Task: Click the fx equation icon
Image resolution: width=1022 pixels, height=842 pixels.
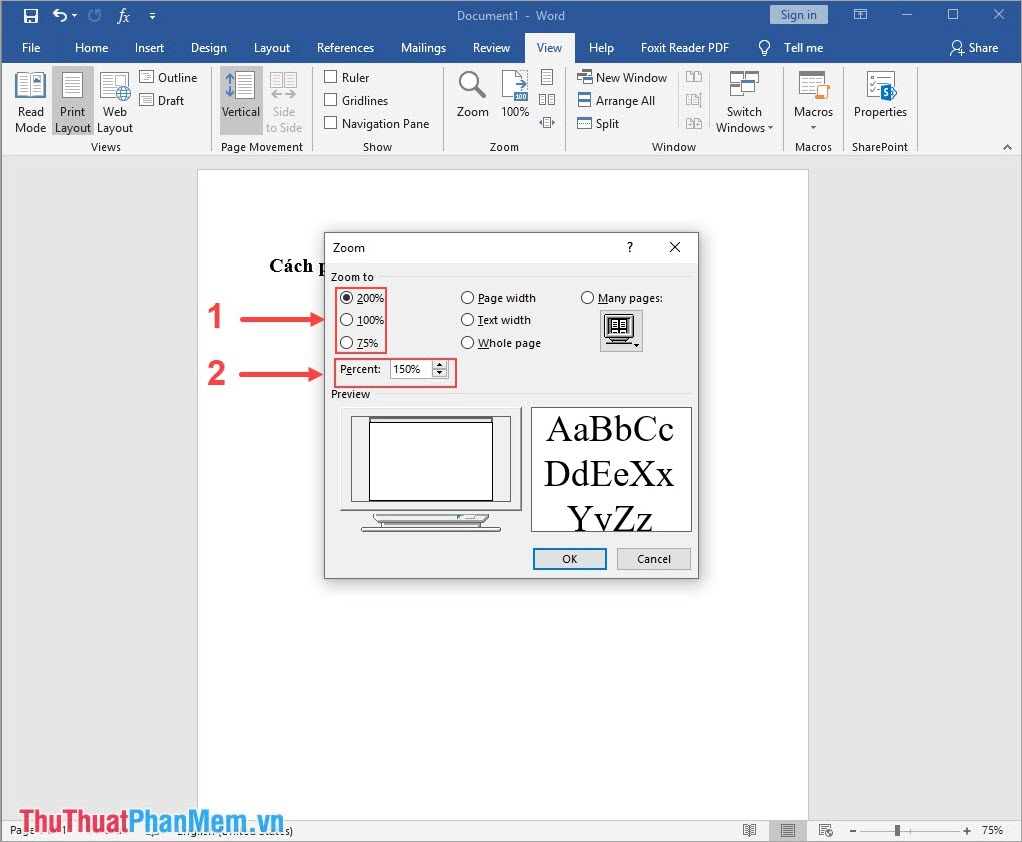Action: click(123, 16)
